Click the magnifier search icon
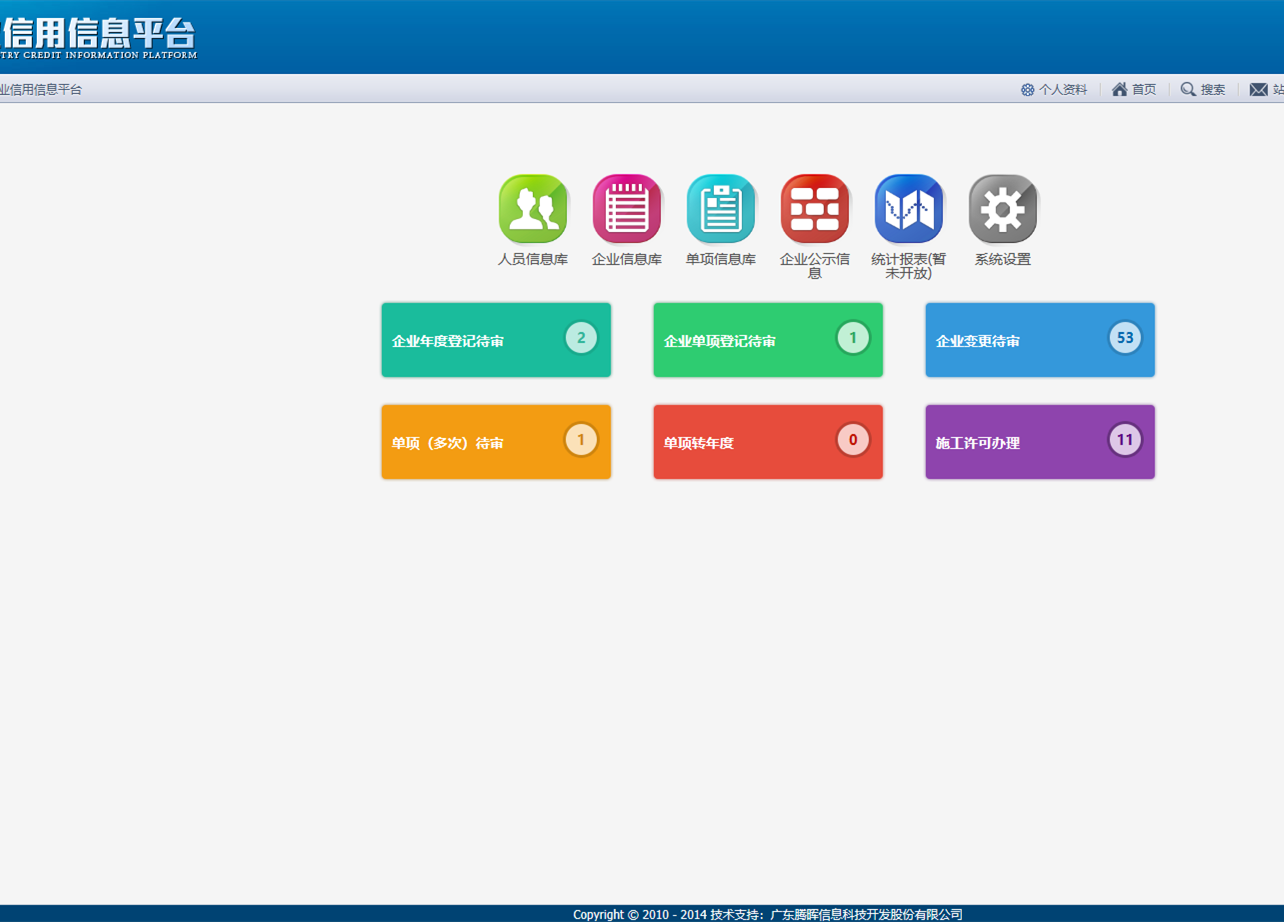 pos(1188,90)
